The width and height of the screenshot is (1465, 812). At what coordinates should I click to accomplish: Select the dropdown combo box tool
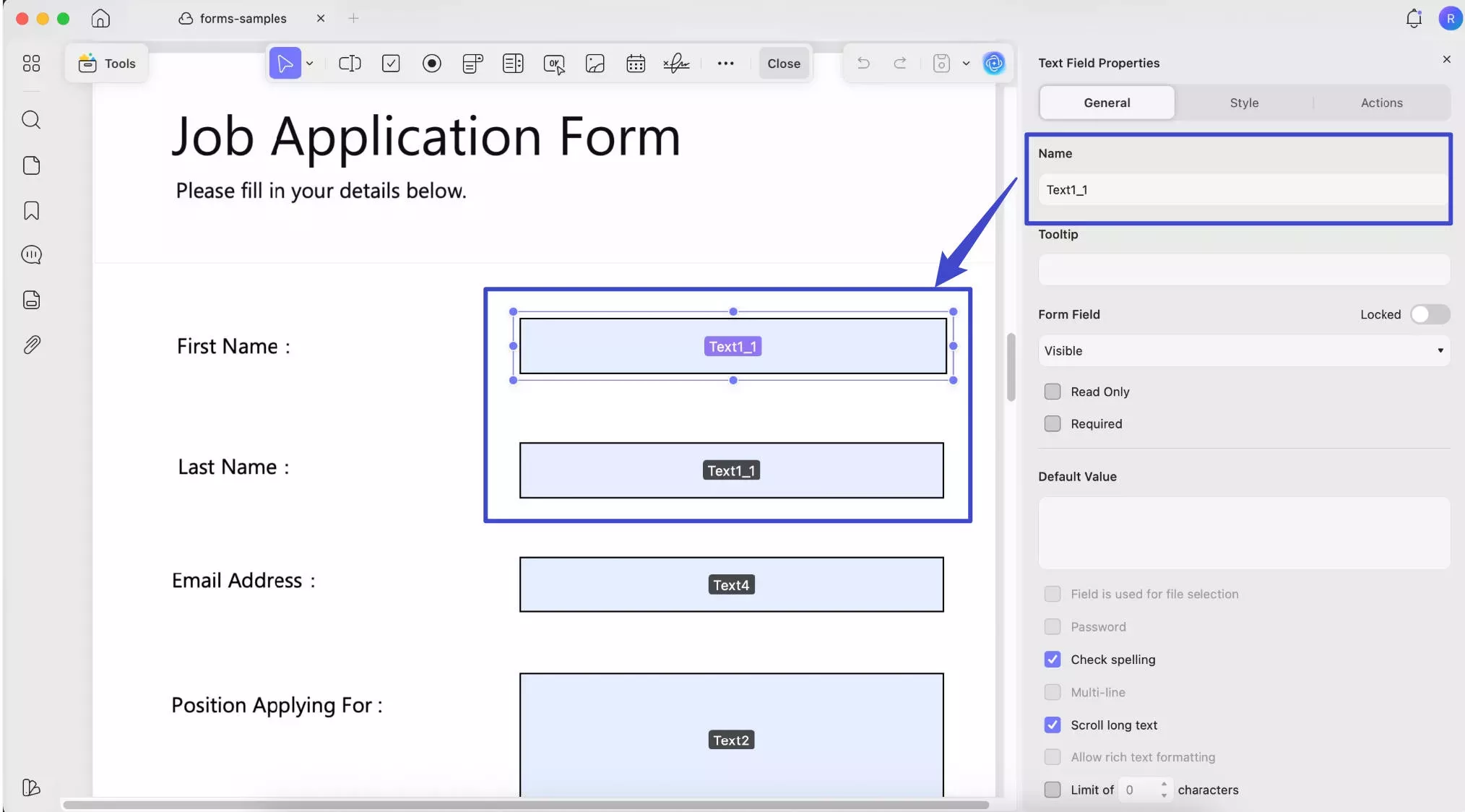(x=472, y=64)
